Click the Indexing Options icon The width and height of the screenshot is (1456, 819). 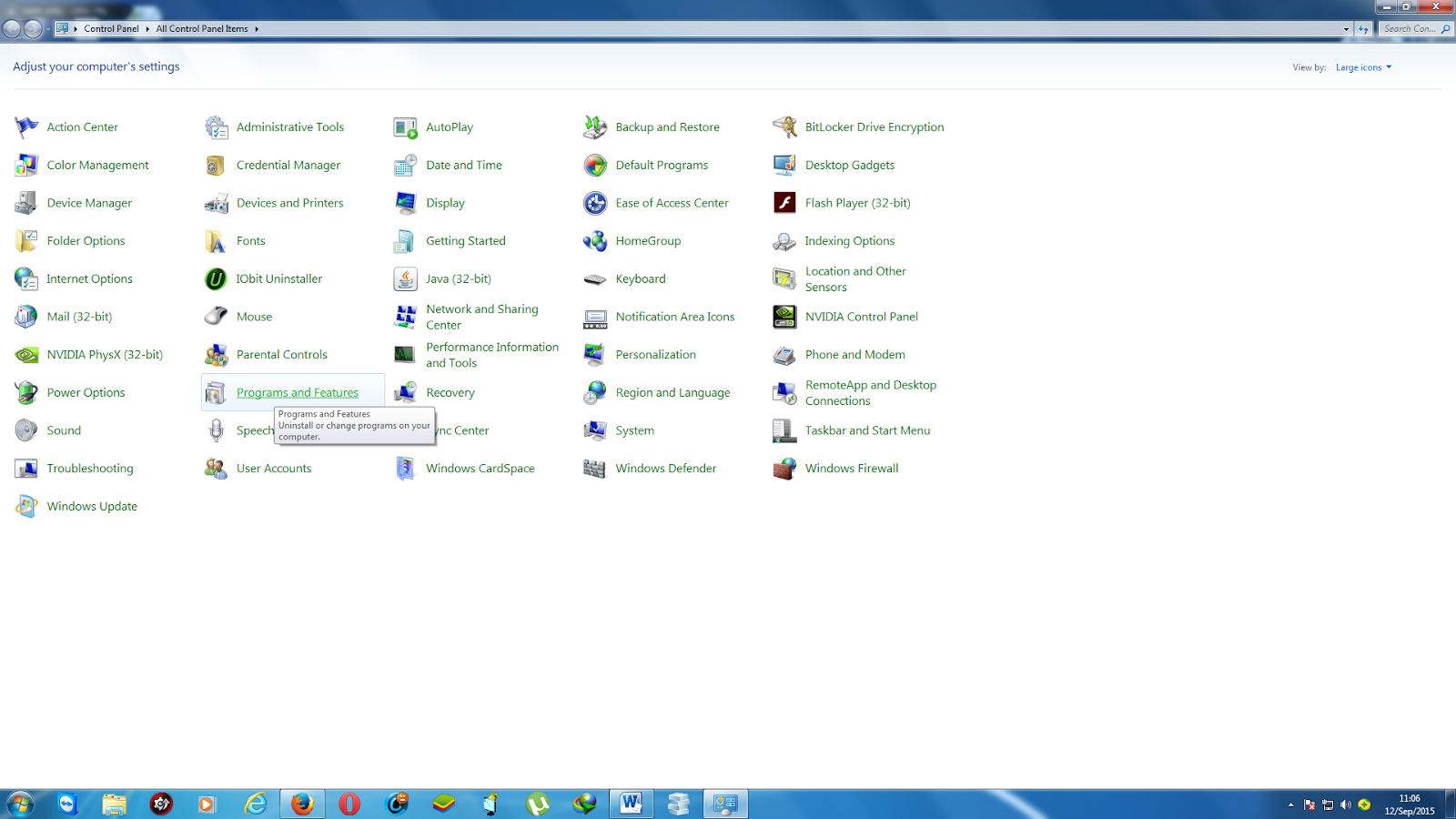click(784, 241)
